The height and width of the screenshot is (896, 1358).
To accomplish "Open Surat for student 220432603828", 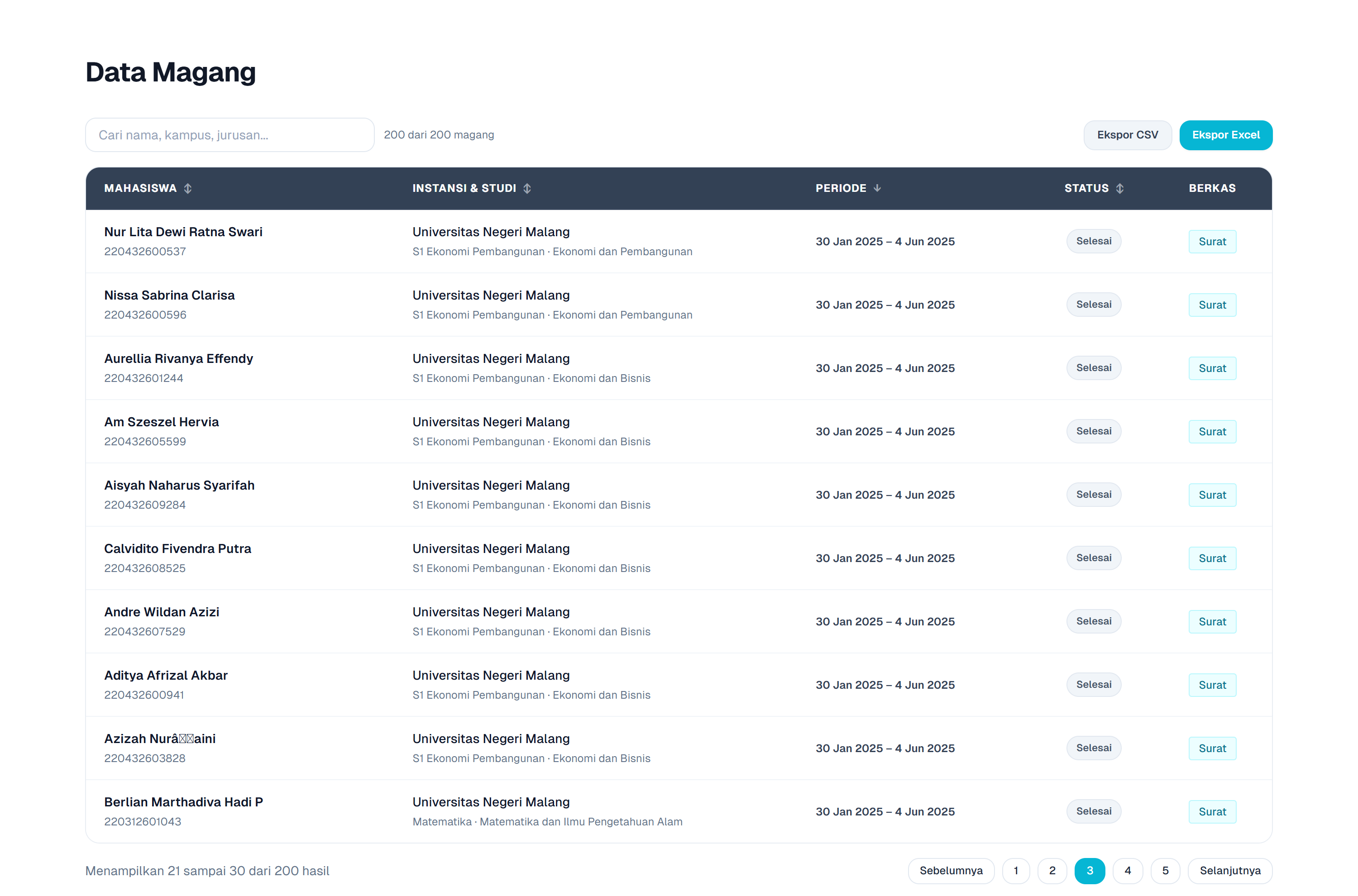I will 1212,748.
